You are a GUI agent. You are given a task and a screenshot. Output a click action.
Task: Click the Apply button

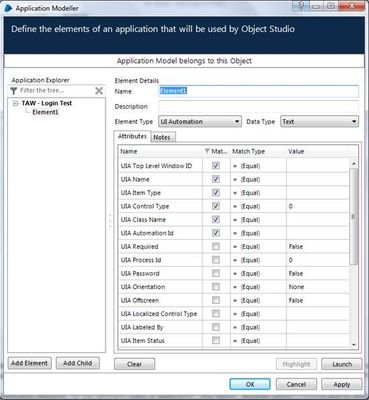tap(342, 384)
